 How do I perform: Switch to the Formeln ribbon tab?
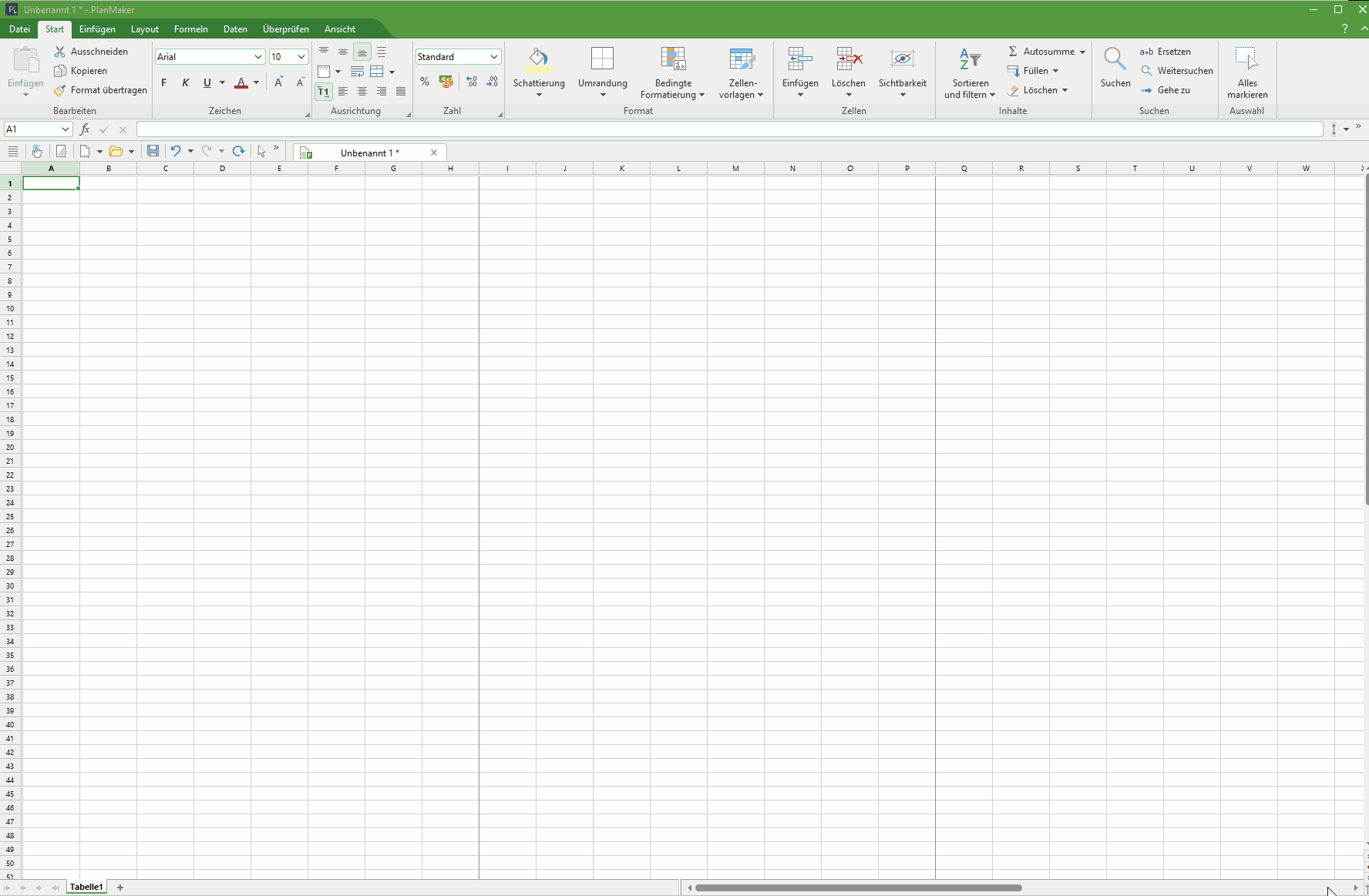190,29
